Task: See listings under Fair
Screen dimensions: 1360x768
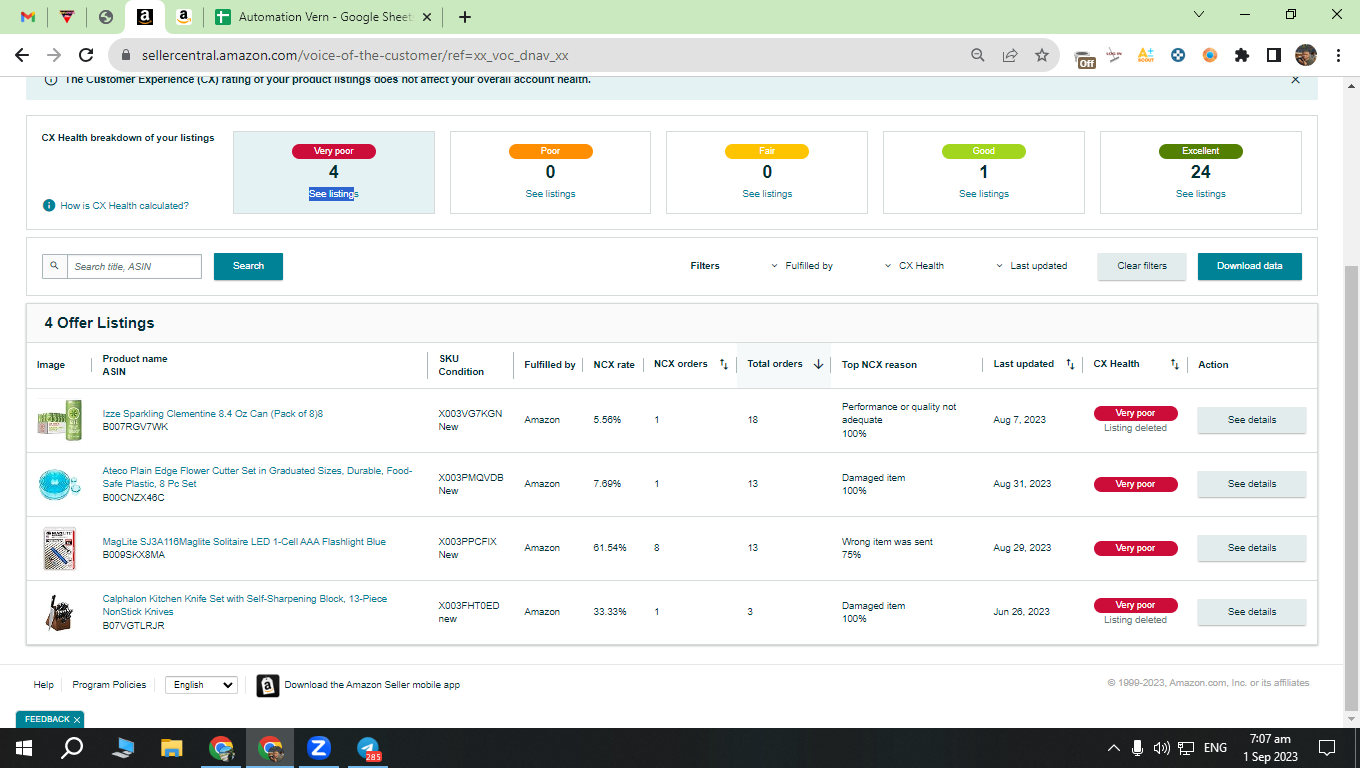Action: coord(767,194)
